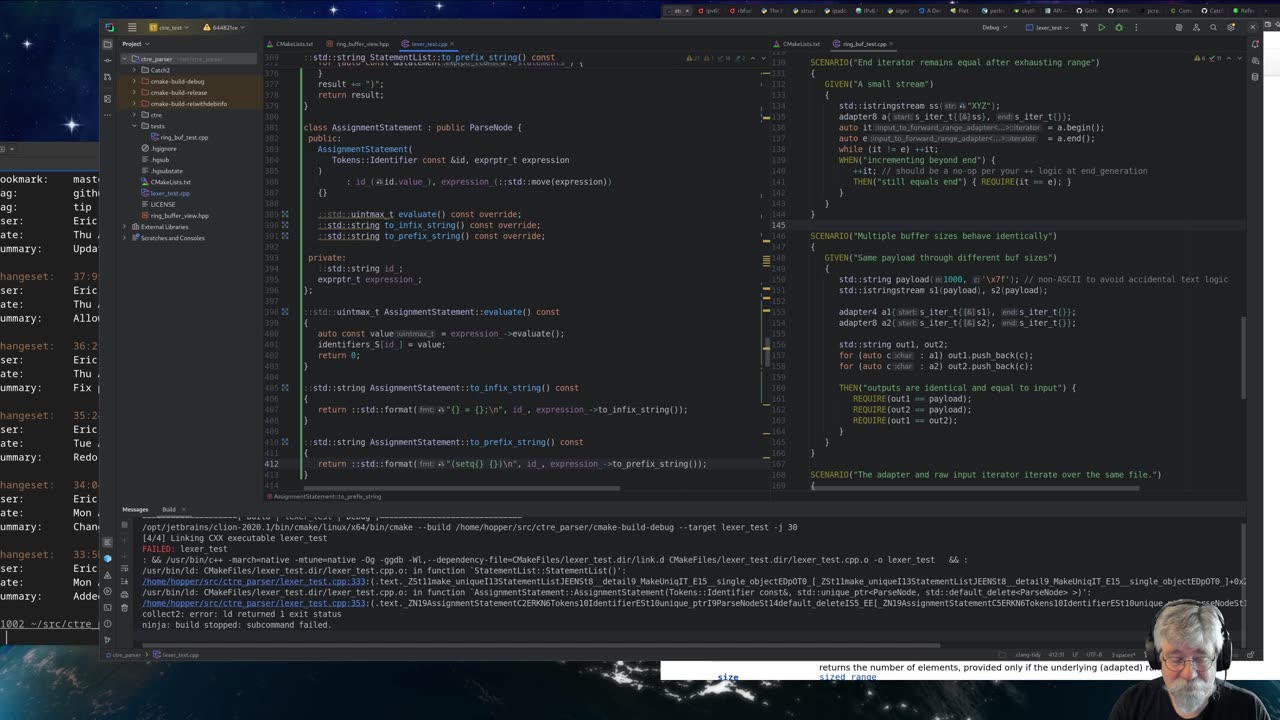Collapse the ctre_parser root folder
1280x720 pixels.
125,59
